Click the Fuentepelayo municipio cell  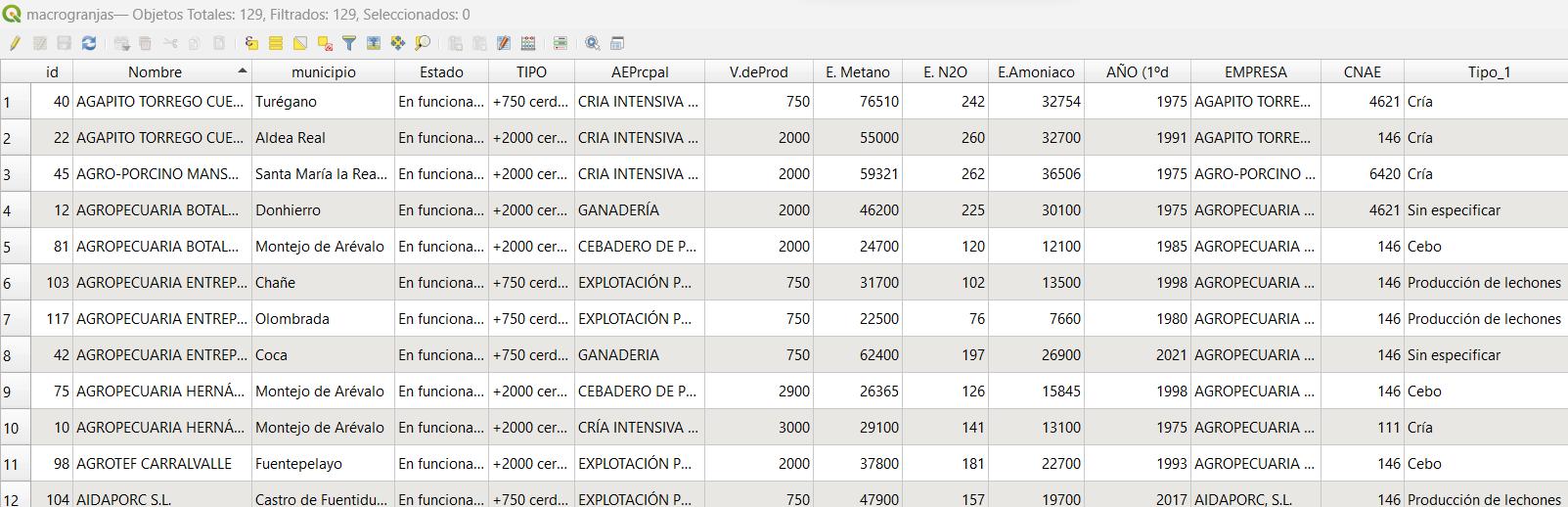pos(324,464)
